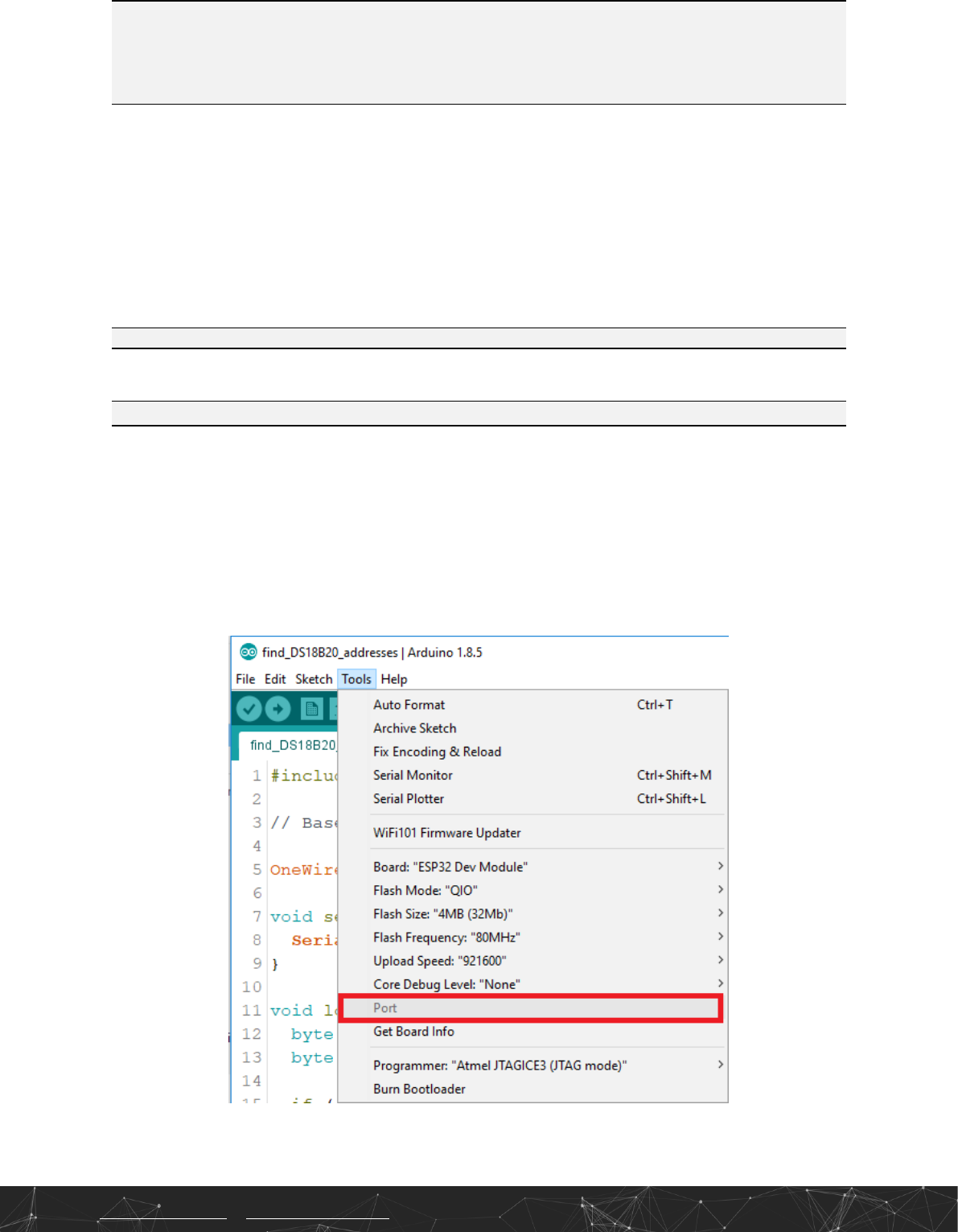
Task: Expand Core Debug Level "None" submenu arrow
Action: (x=720, y=983)
